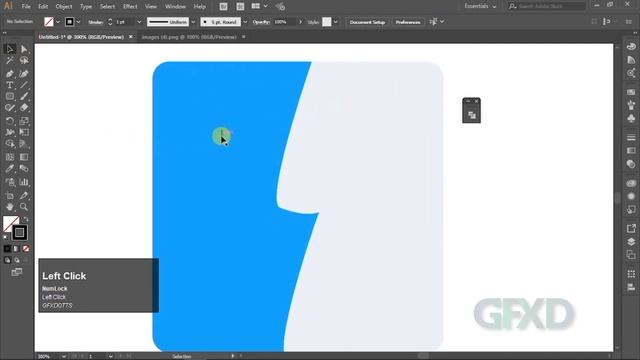Switch to Draw Behind mode
640x360 pixels.
17,260
